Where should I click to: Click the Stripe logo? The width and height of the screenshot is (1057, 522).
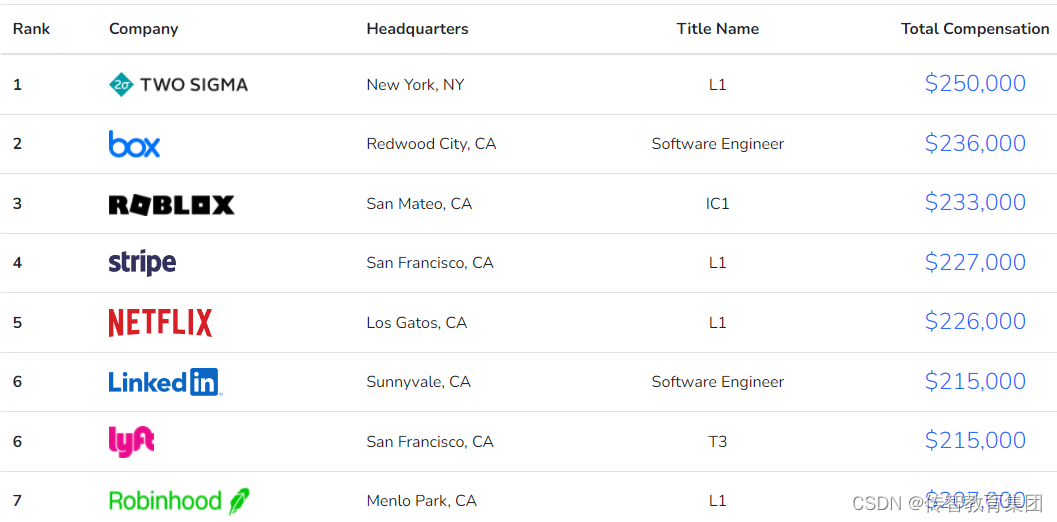click(x=142, y=263)
